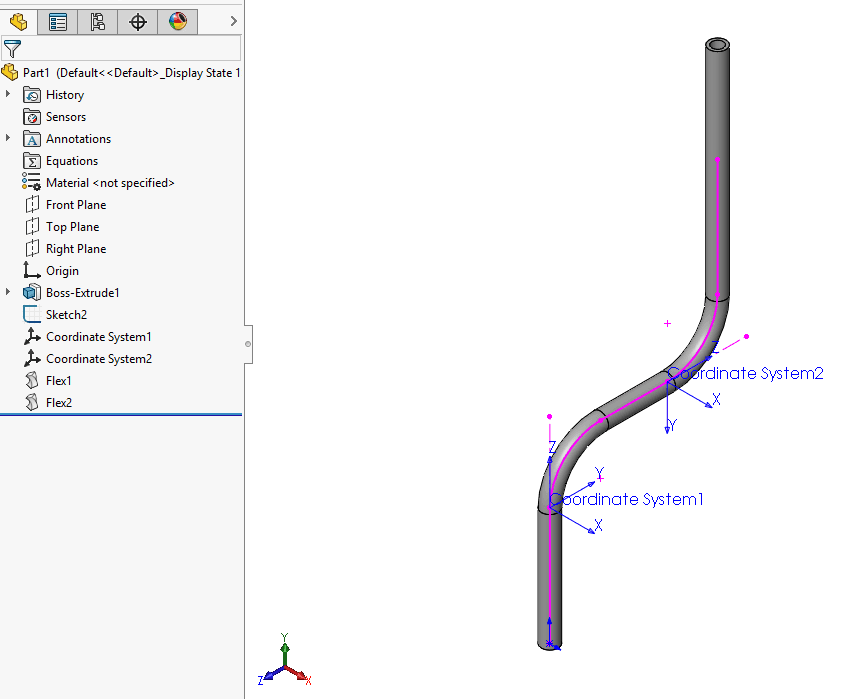The height and width of the screenshot is (699, 857).
Task: Switch to the PropertyManager tab
Action: click(x=58, y=21)
